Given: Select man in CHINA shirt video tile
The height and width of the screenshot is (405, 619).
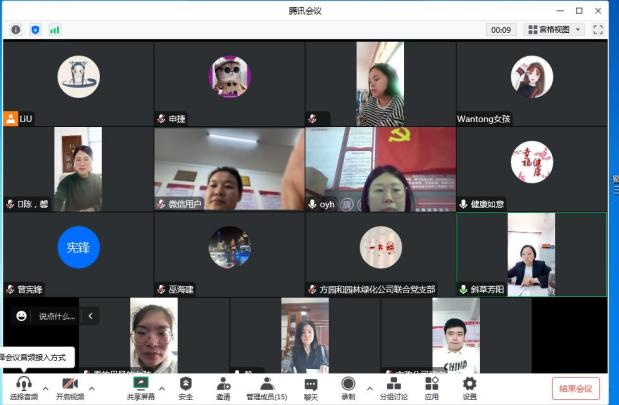Looking at the screenshot, I should (456, 335).
